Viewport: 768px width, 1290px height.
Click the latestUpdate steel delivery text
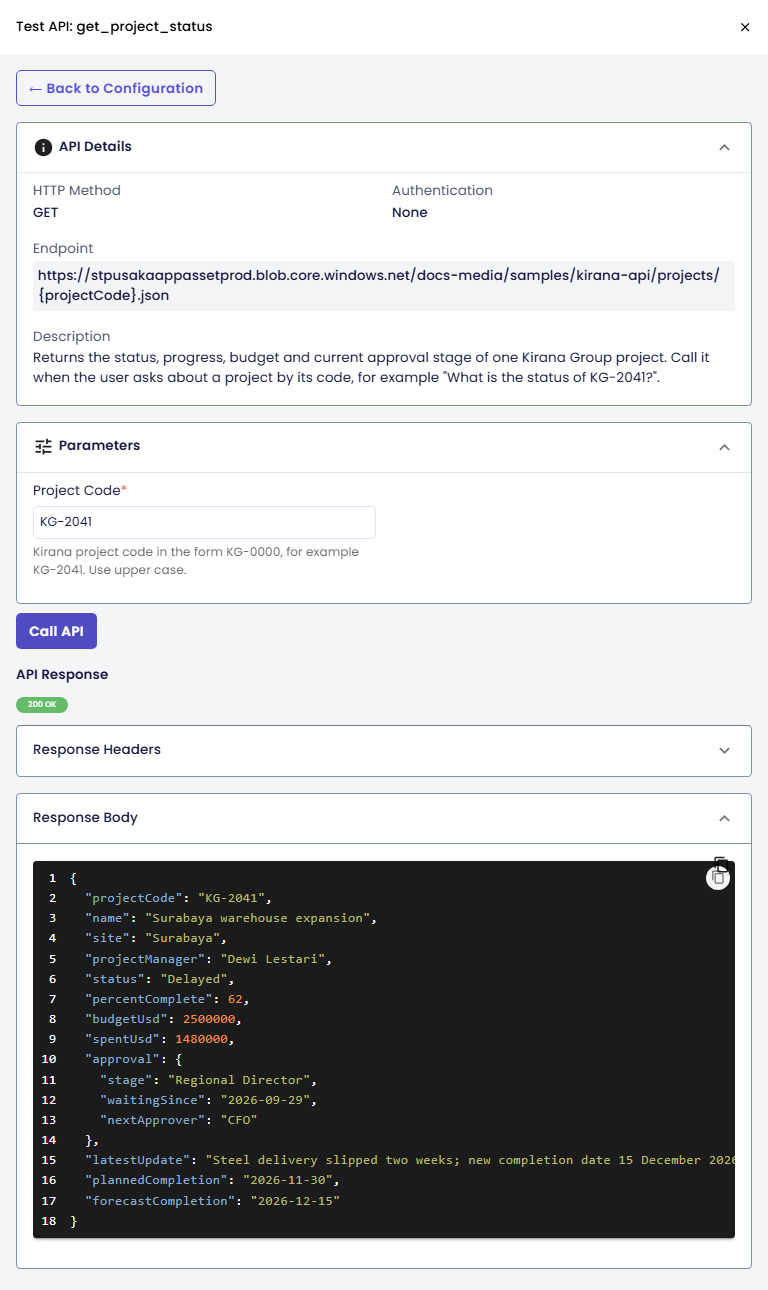[470, 1160]
